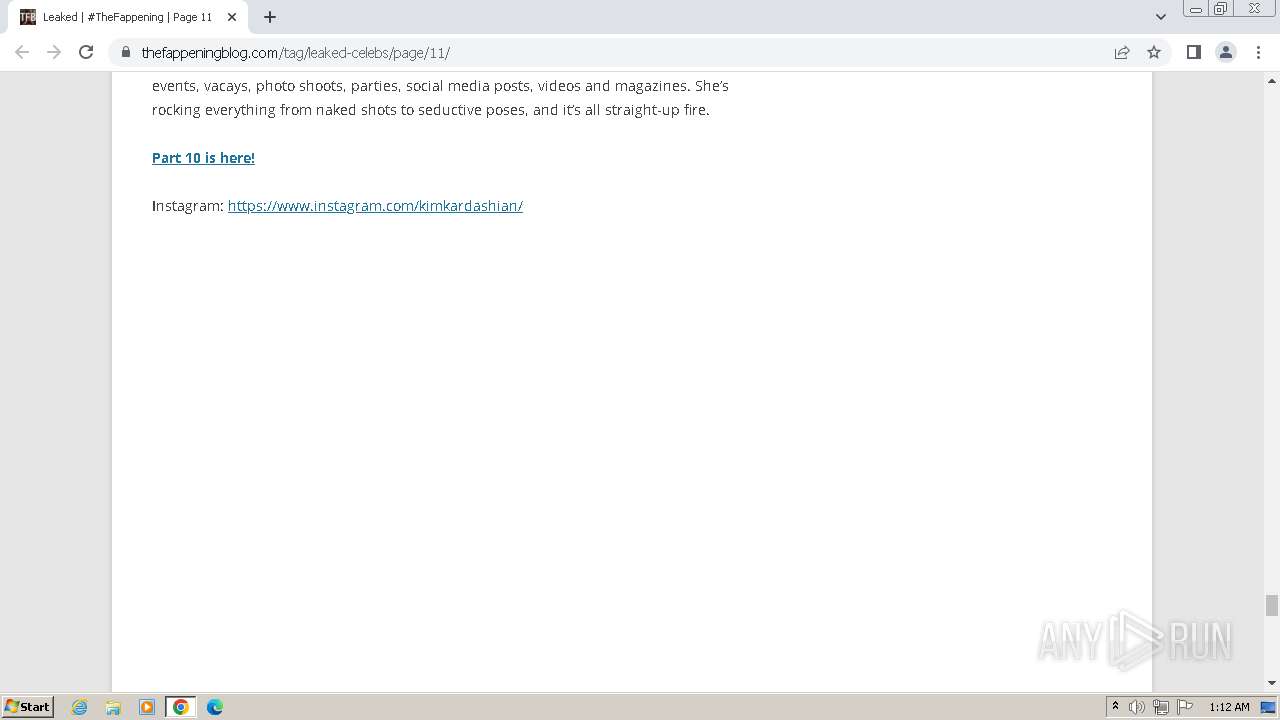The image size is (1280, 720).
Task: Open the media player taskbar icon
Action: [147, 707]
